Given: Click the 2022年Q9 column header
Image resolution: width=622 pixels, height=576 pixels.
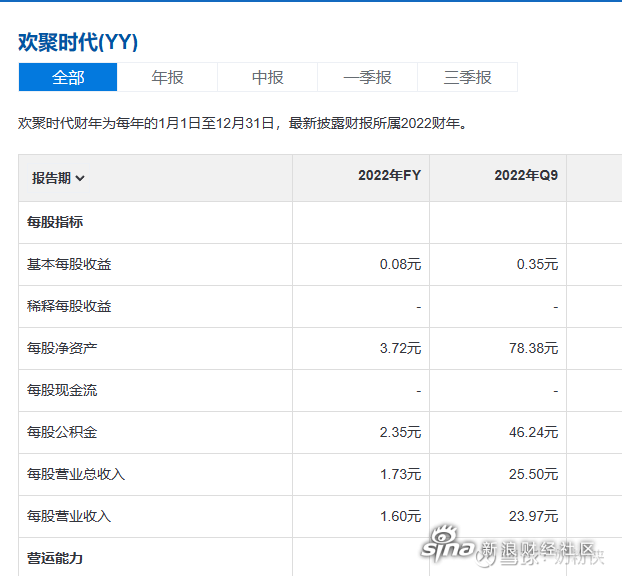Looking at the screenshot, I should tap(526, 175).
